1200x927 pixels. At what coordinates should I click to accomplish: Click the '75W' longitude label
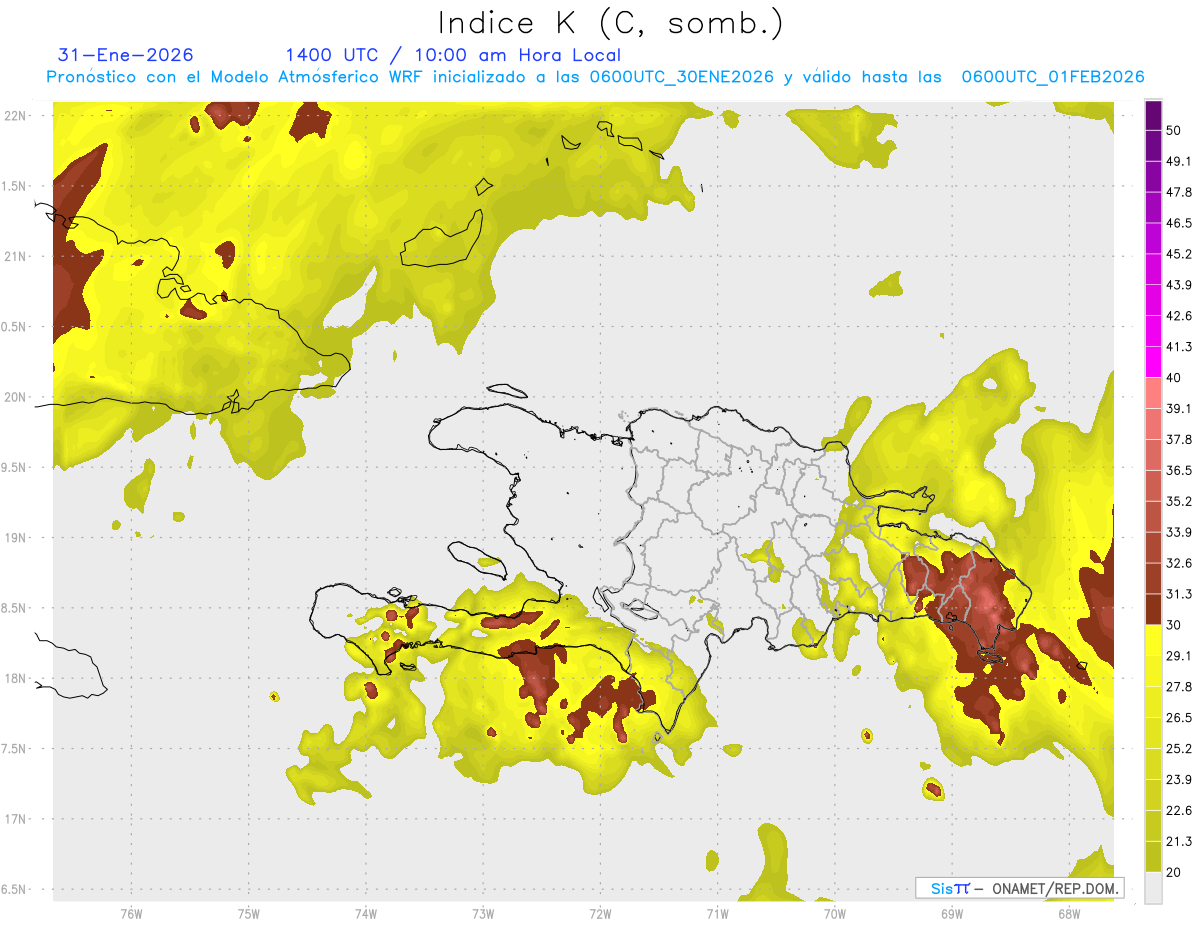[x=249, y=914]
